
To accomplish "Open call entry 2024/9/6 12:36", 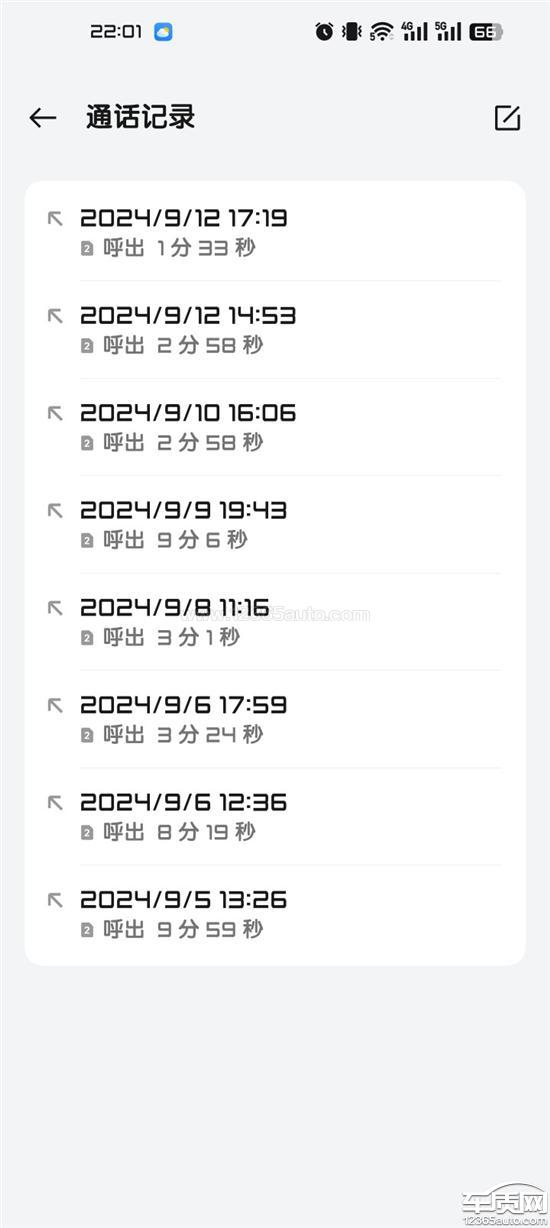I will click(x=275, y=816).
